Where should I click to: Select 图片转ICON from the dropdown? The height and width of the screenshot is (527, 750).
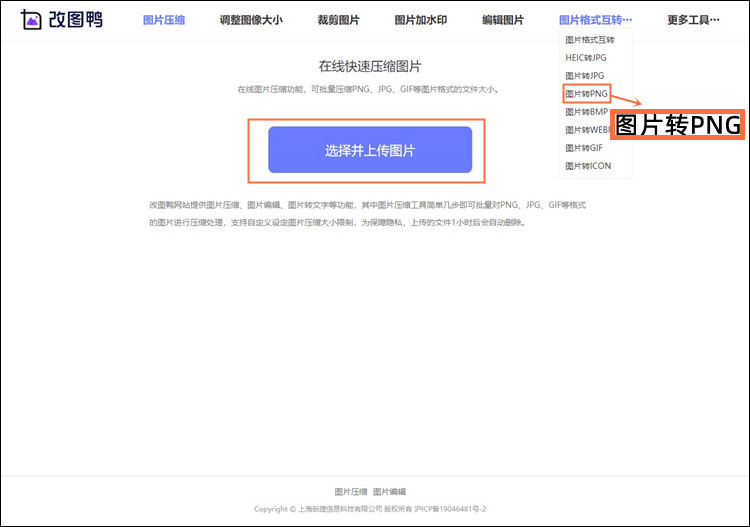588,166
